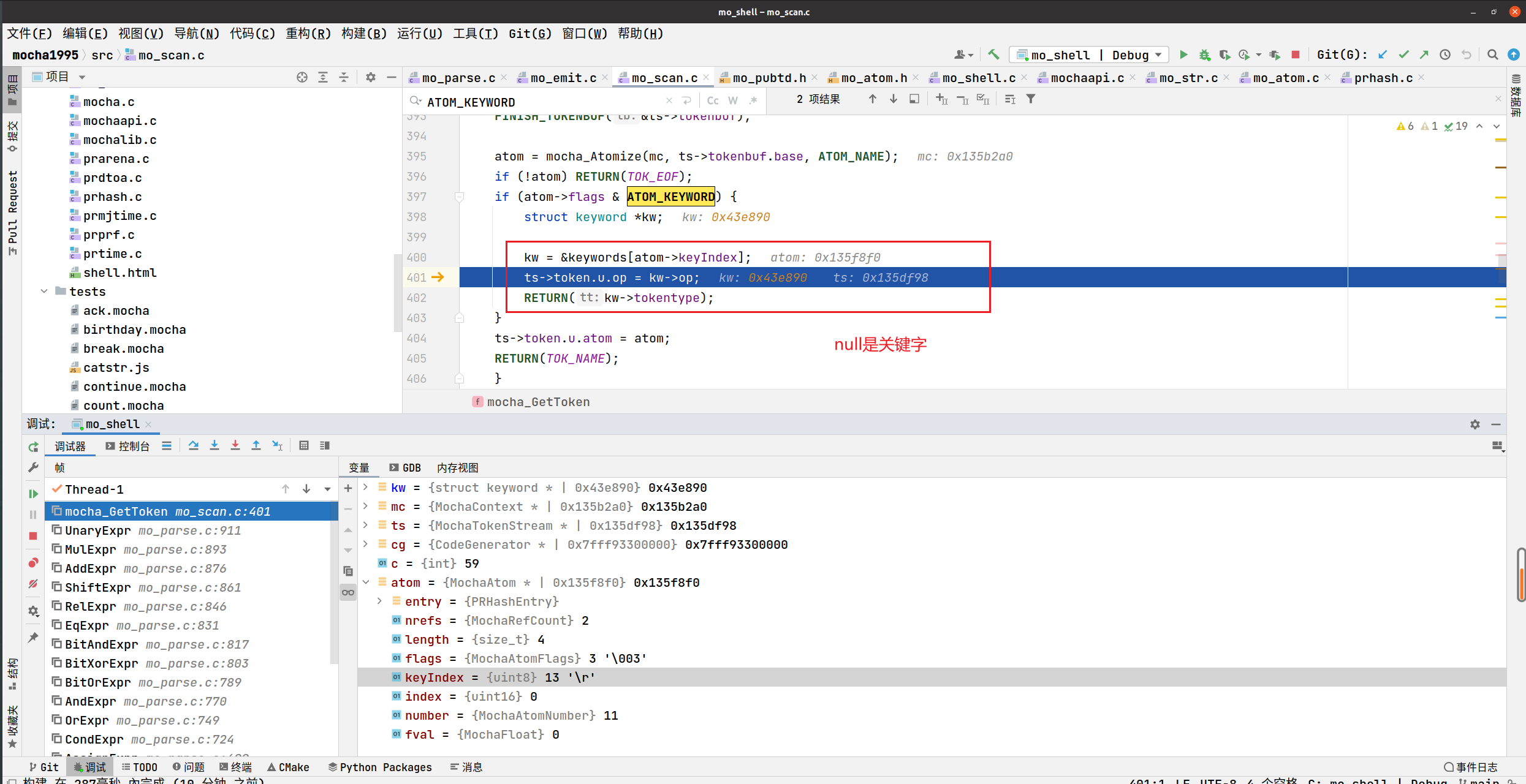Open the TODO tool window button
This screenshot has width=1526, height=784.
[x=139, y=767]
